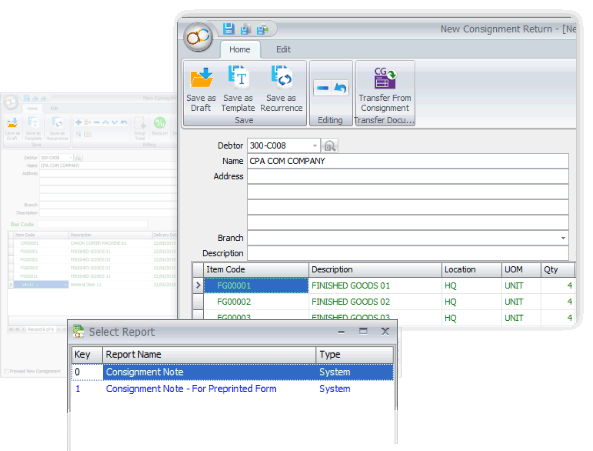Click the Key column header in Select Report
593x451 pixels.
pos(87,355)
